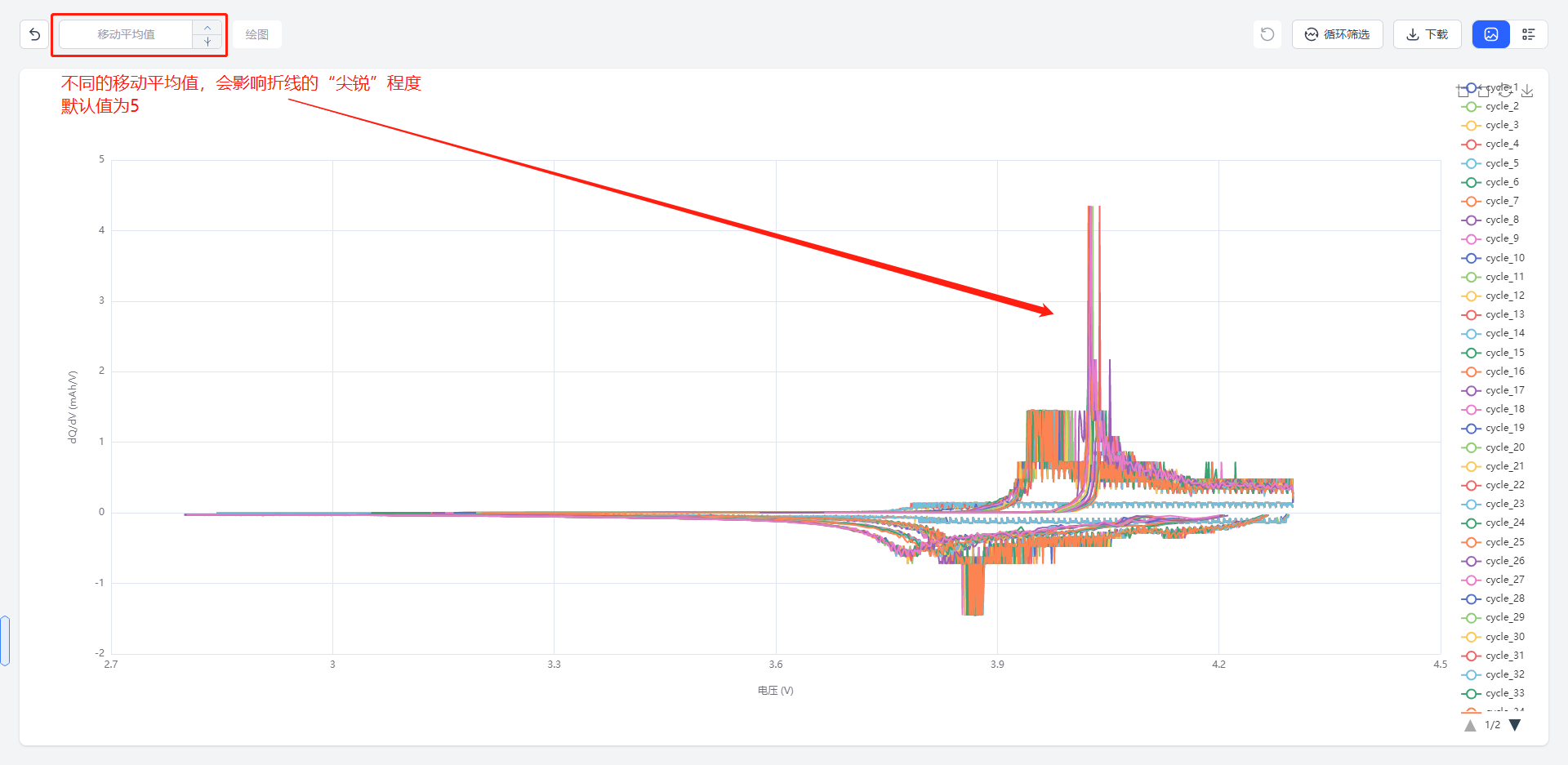Go to next legend page
Screen dimensions: 1568x765
click(x=1515, y=725)
